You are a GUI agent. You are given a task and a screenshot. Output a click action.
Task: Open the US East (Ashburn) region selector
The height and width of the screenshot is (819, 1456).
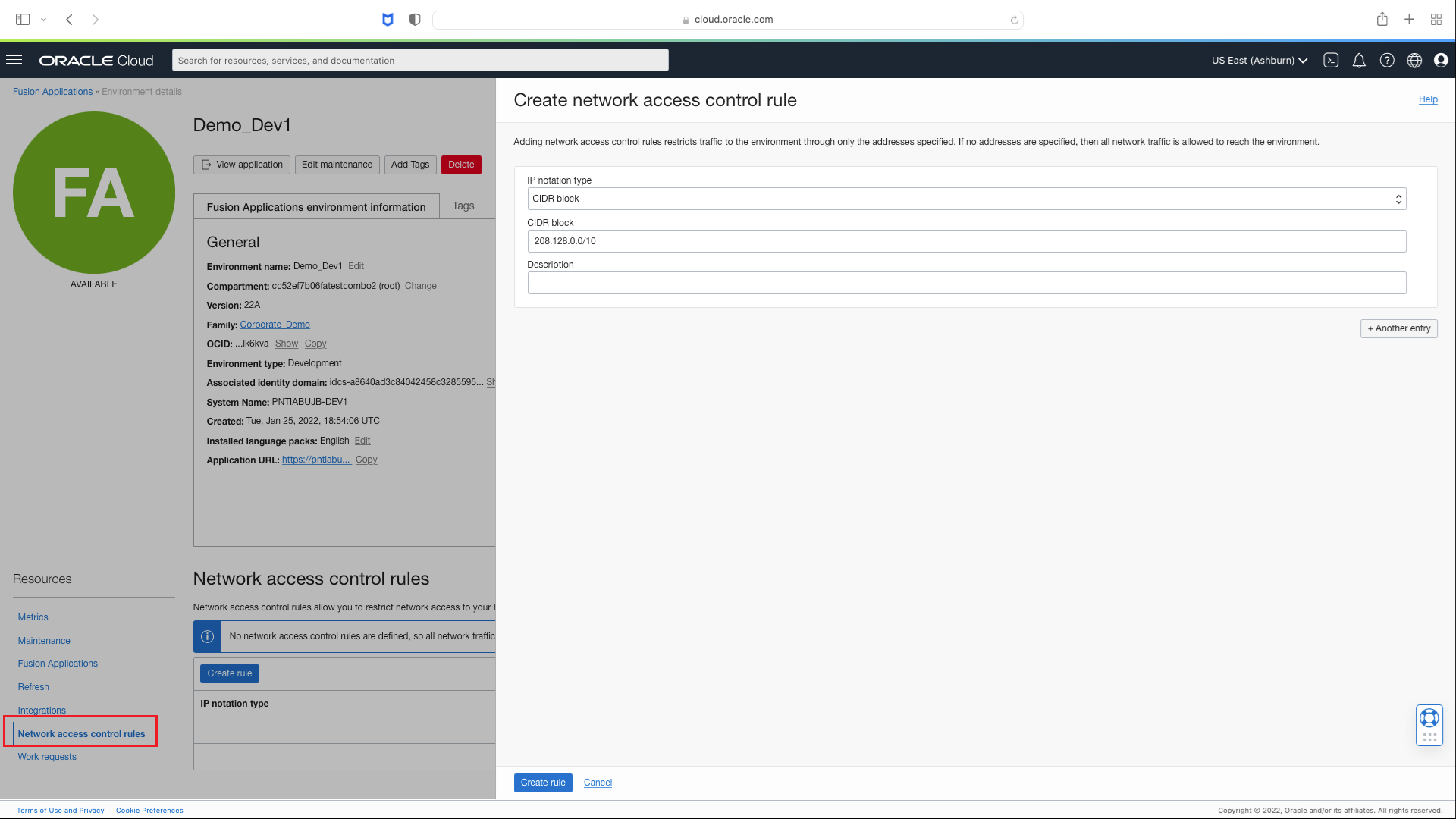tap(1259, 61)
